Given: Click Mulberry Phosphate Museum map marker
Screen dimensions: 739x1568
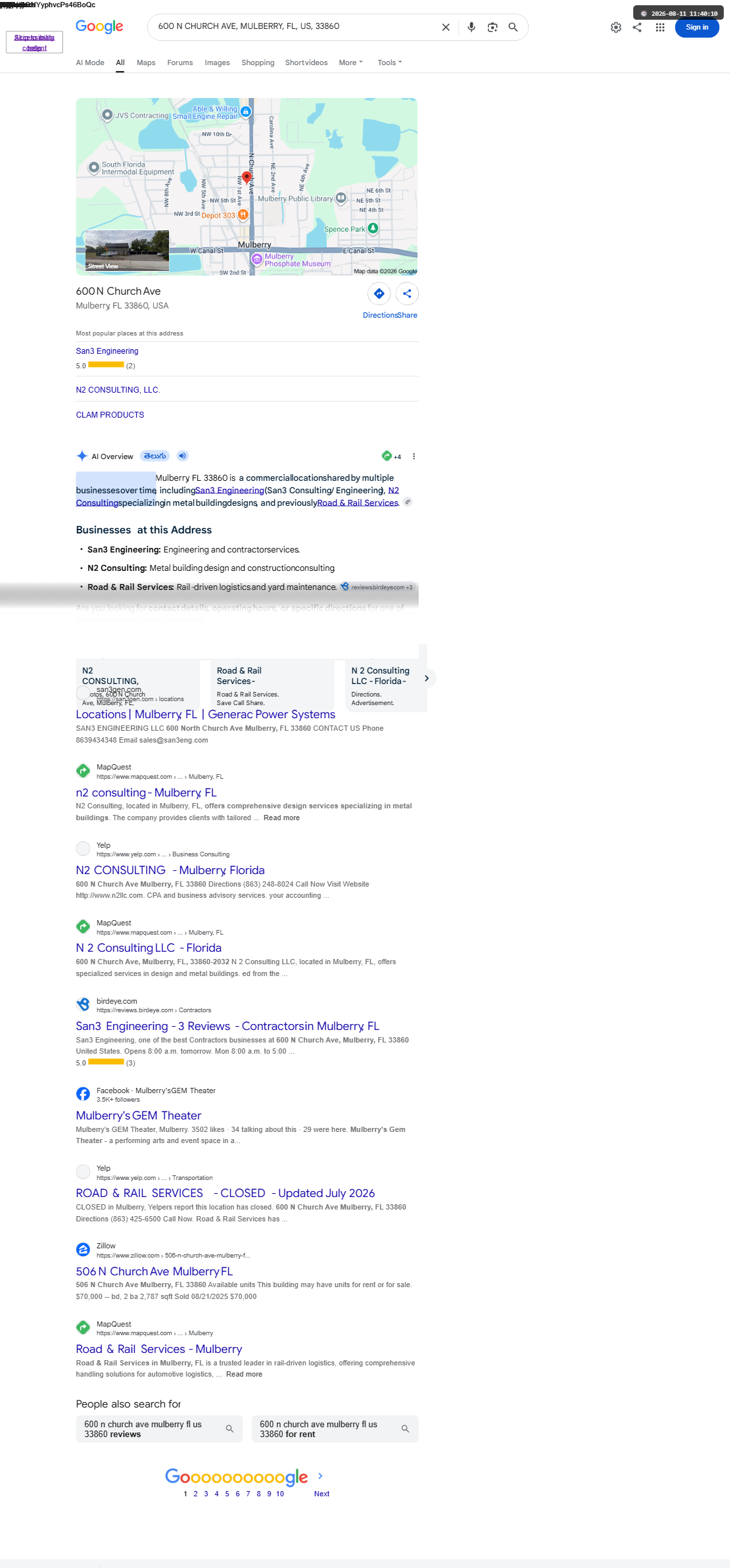Looking at the screenshot, I should click(x=258, y=260).
